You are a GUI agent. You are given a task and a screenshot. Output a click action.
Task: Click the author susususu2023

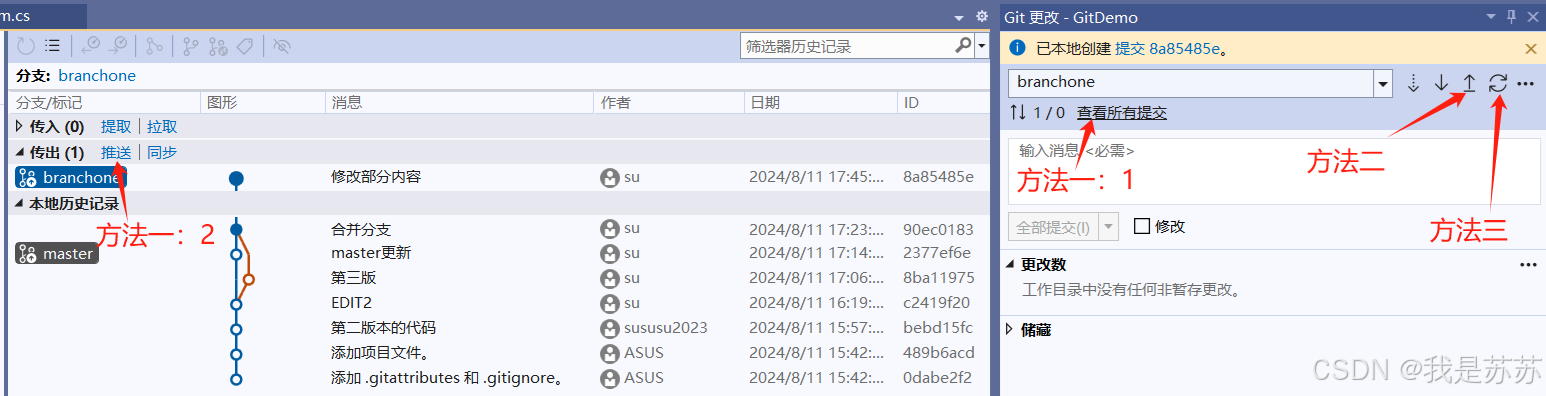point(665,328)
